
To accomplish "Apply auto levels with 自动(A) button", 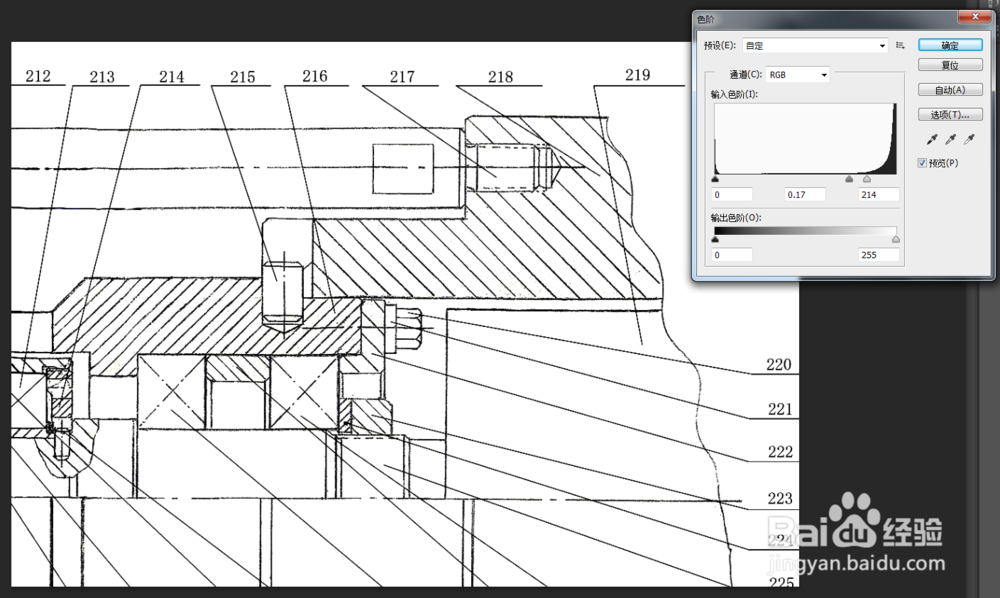I will tap(950, 90).
